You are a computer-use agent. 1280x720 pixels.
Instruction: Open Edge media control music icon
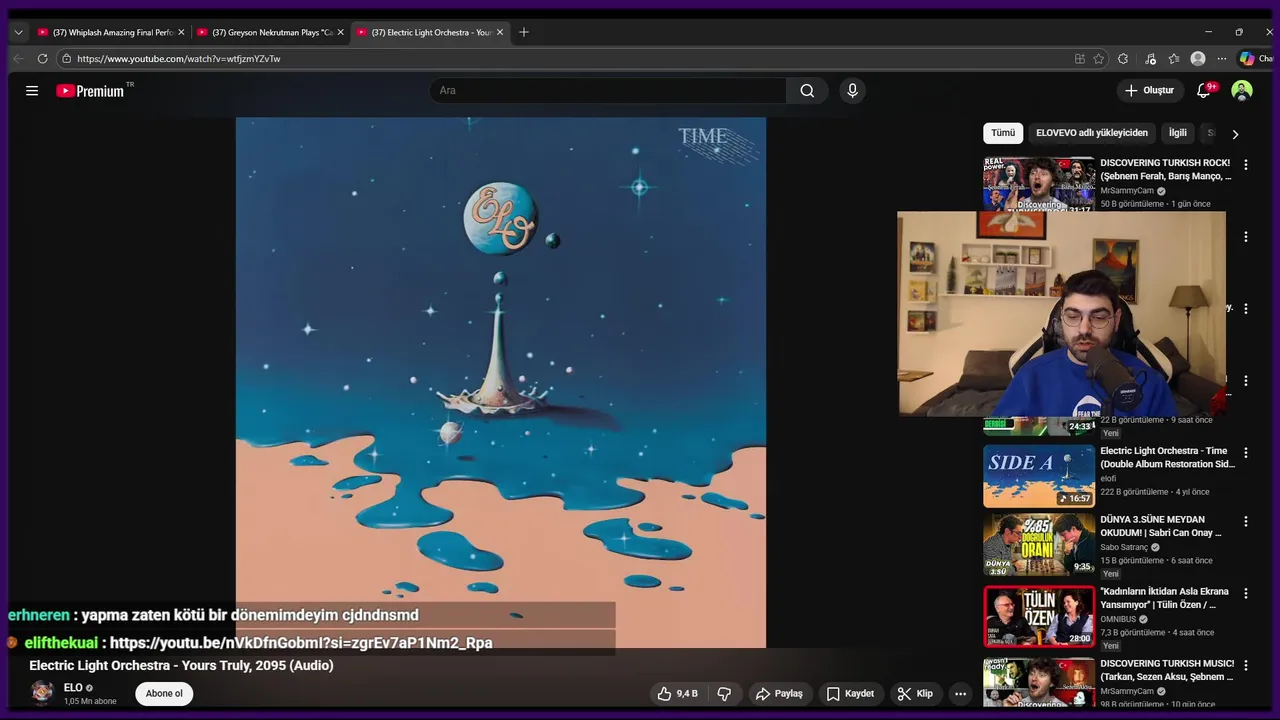click(1151, 59)
